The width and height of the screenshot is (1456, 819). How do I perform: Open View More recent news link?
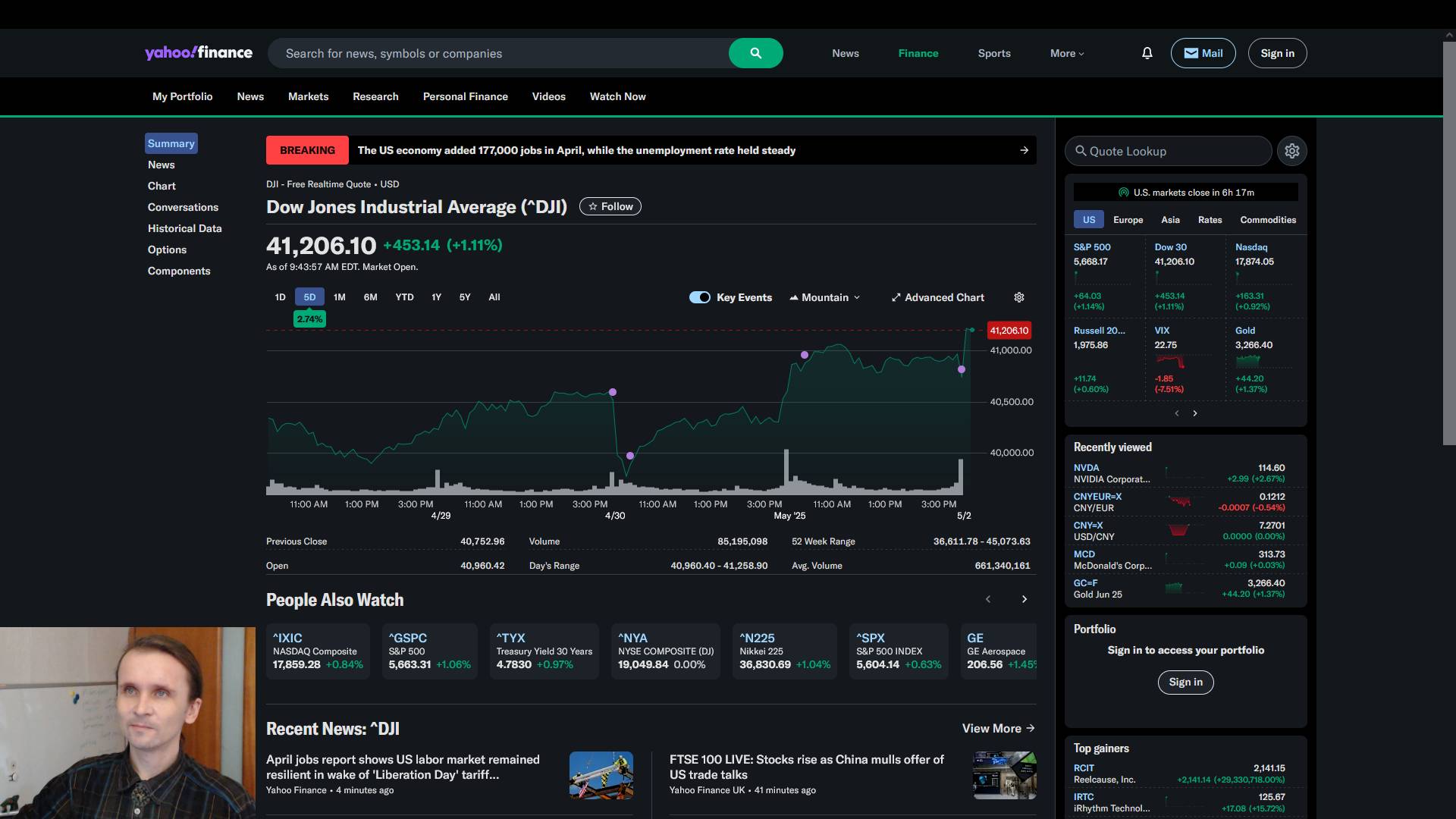(998, 728)
